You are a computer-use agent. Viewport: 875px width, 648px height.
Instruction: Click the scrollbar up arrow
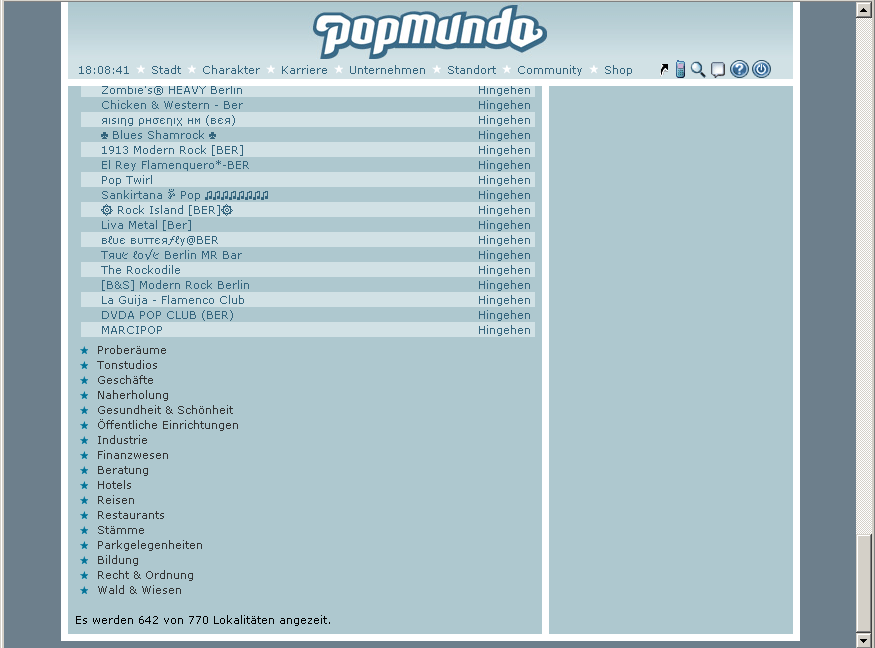863,9
